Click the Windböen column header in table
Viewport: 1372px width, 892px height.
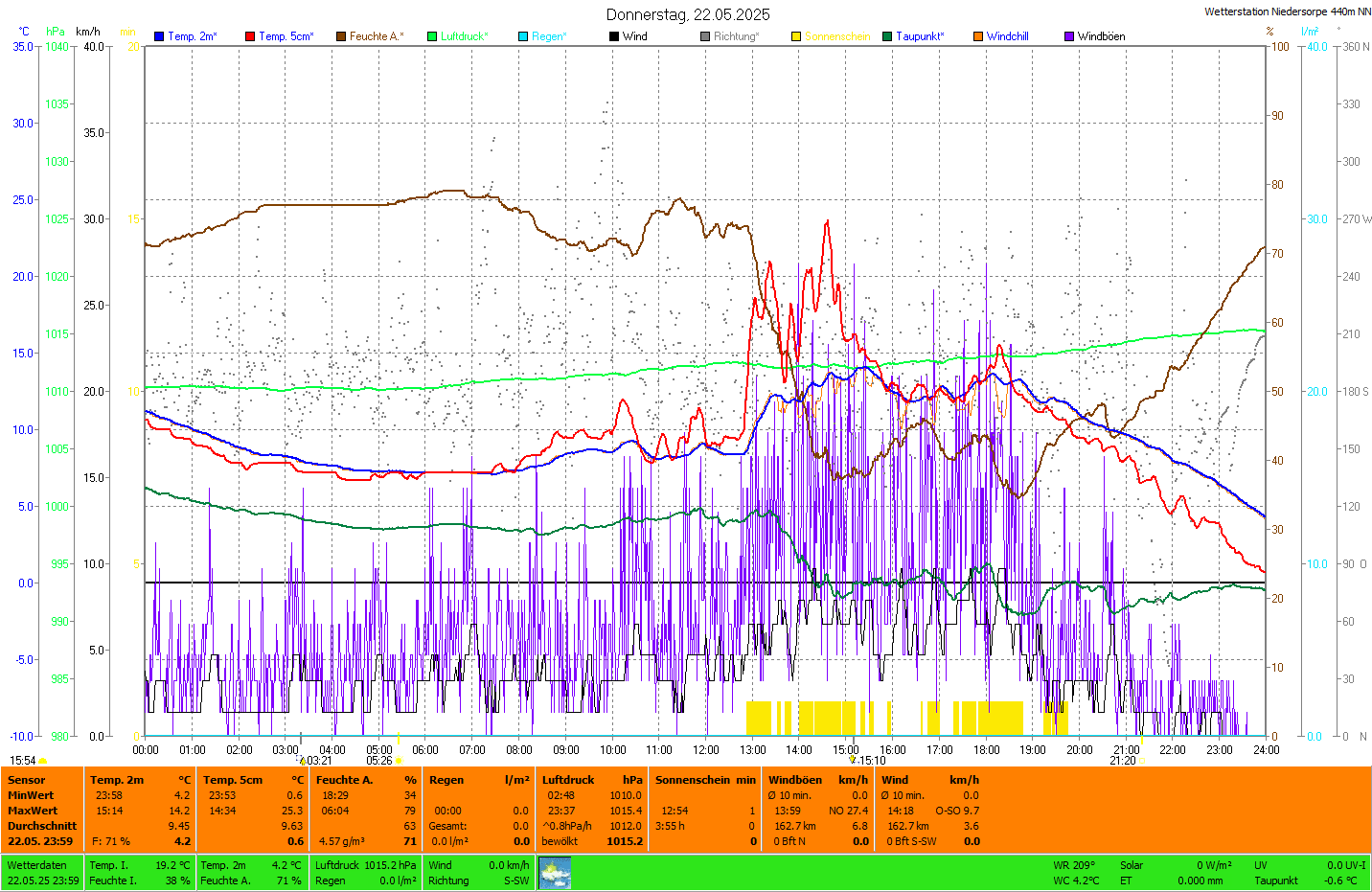point(794,780)
